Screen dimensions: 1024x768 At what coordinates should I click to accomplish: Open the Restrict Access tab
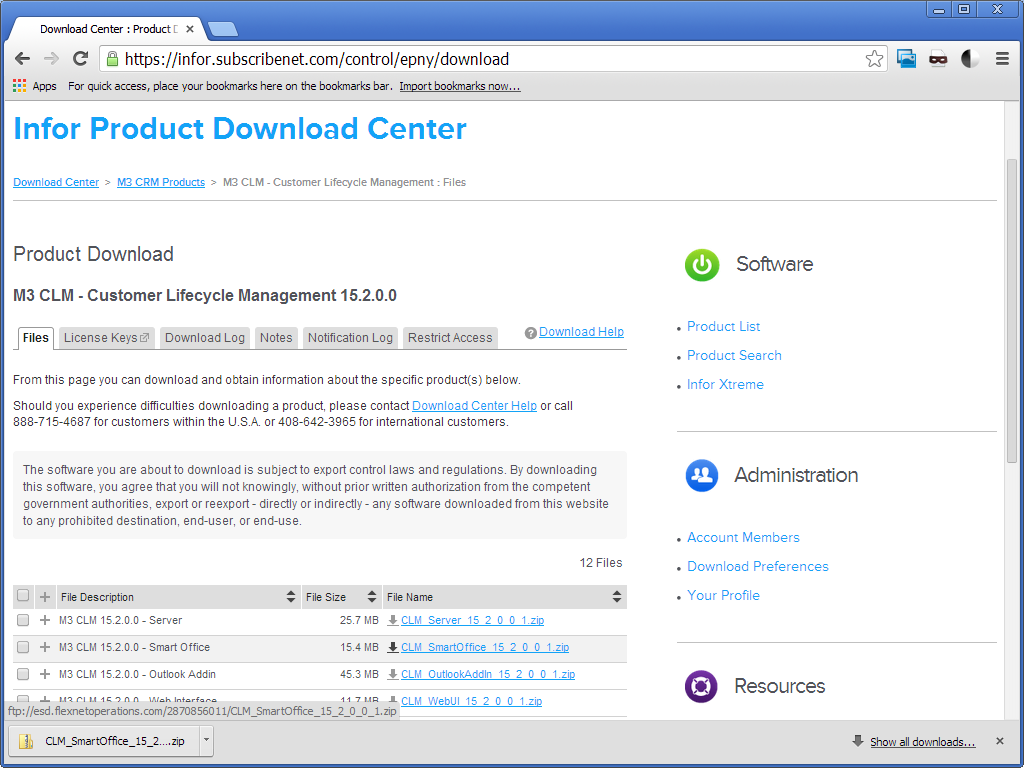tap(450, 338)
